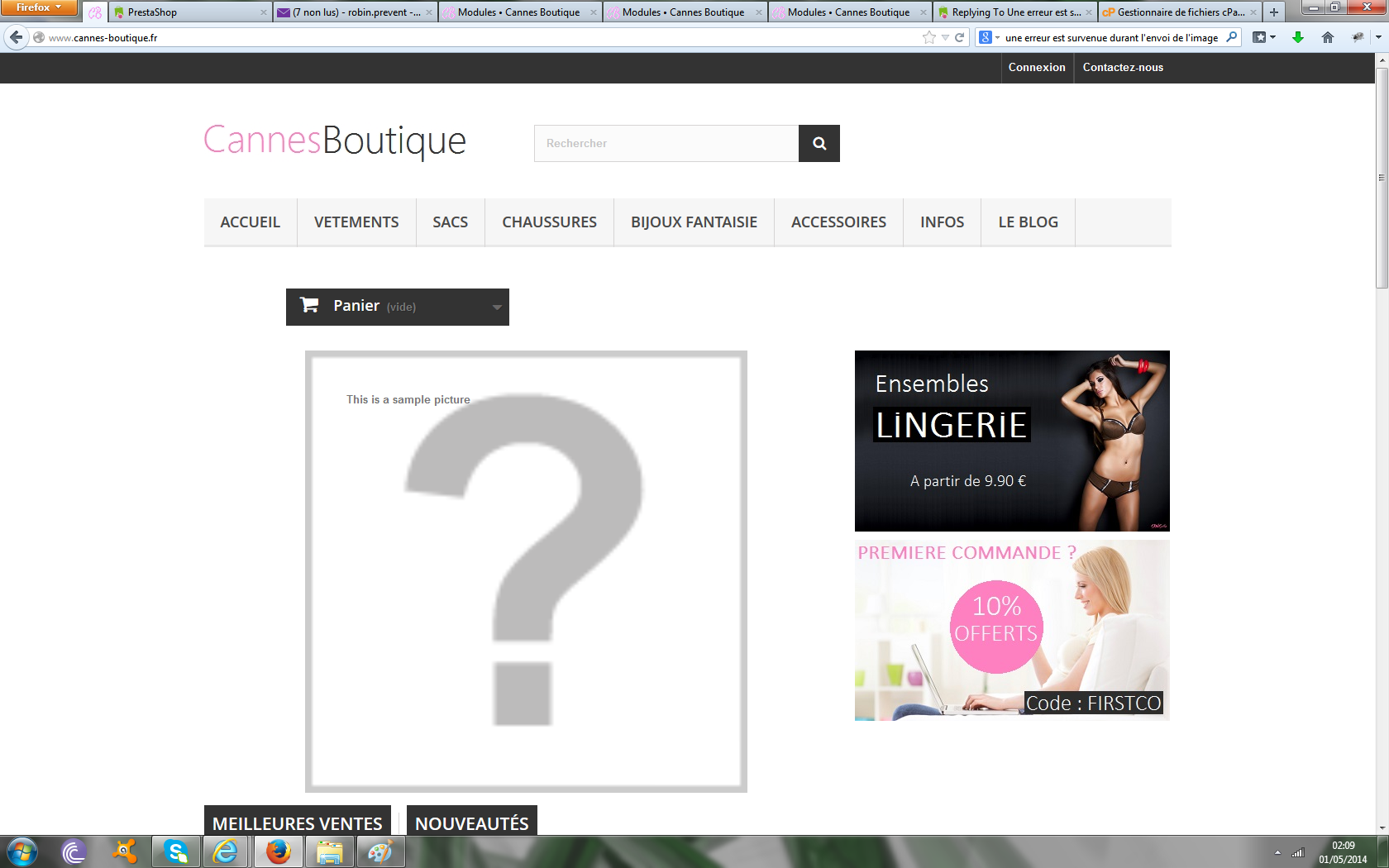
Task: Open Avast icon in taskbar
Action: tap(125, 851)
